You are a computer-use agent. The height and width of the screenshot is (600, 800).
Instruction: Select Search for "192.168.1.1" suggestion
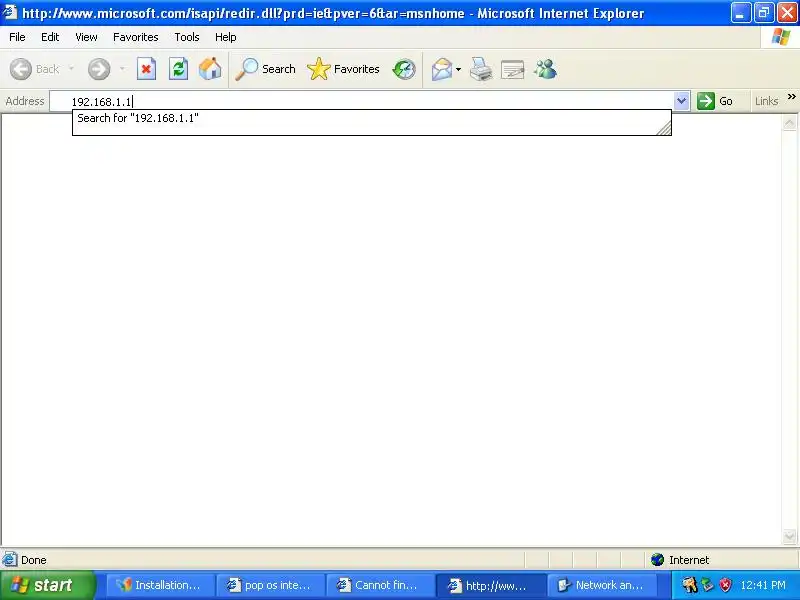pos(371,118)
